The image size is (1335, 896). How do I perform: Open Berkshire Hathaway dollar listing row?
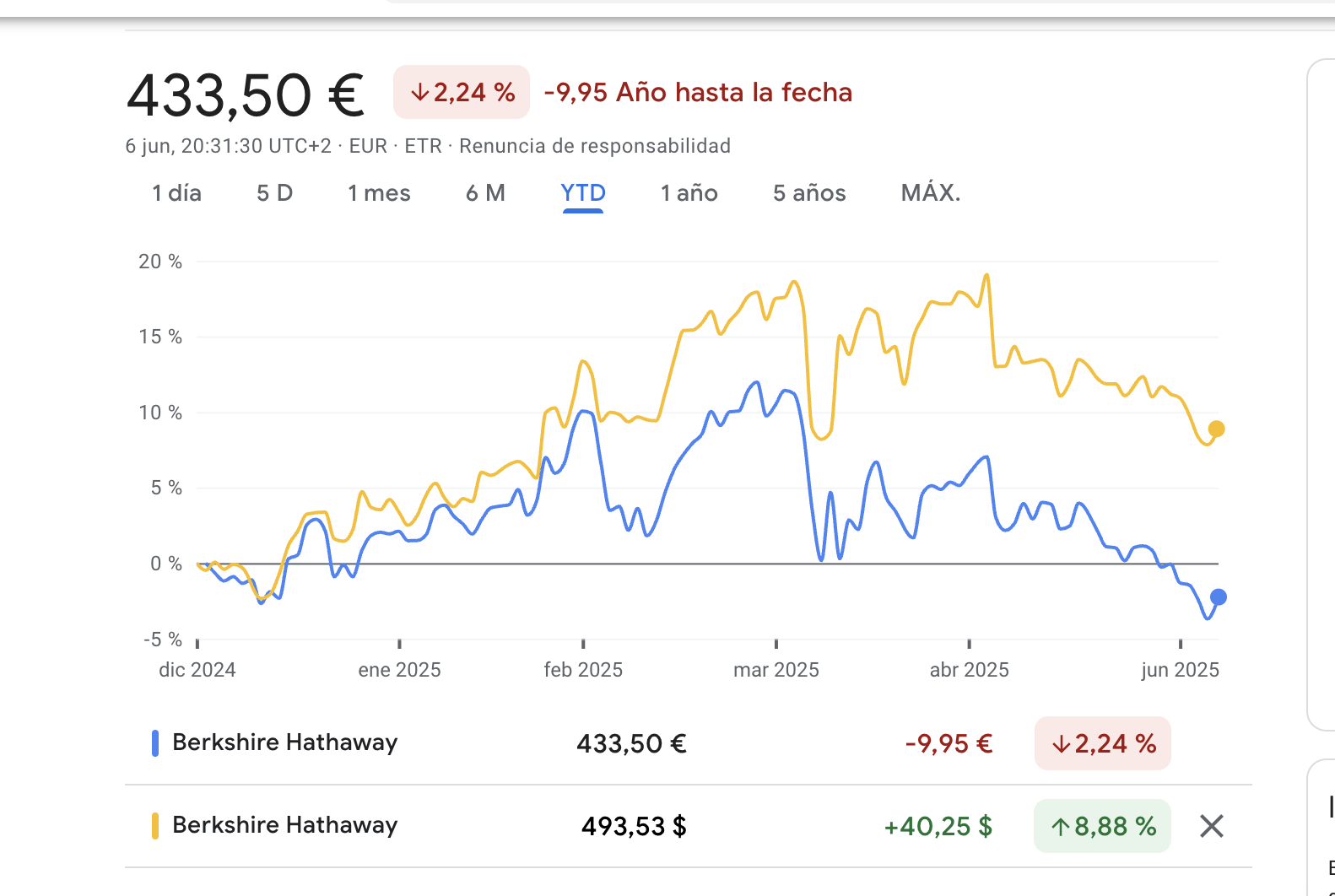pos(689,826)
